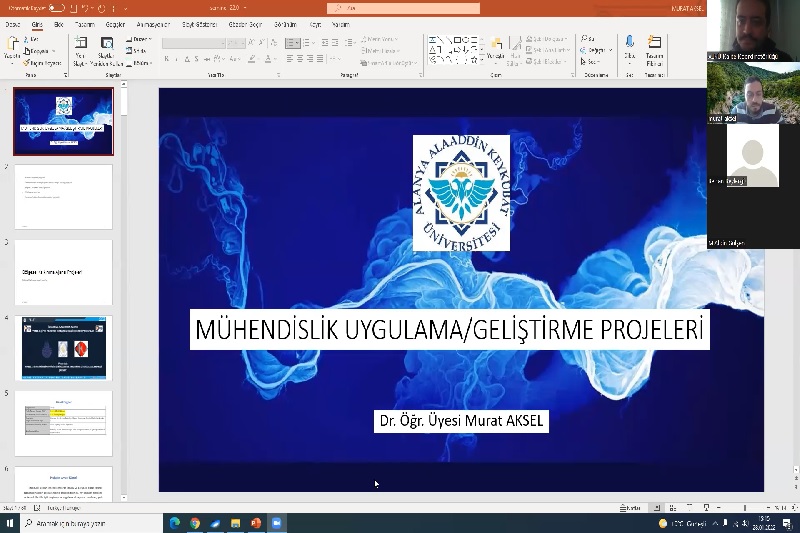This screenshot has height=533, width=800.
Task: Click the Windows search box in taskbar
Action: click(x=90, y=523)
